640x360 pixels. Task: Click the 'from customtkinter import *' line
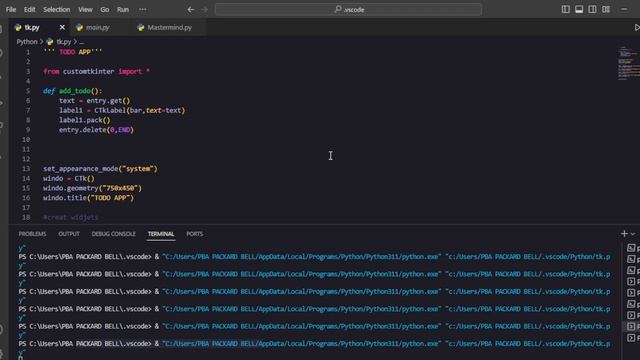96,71
